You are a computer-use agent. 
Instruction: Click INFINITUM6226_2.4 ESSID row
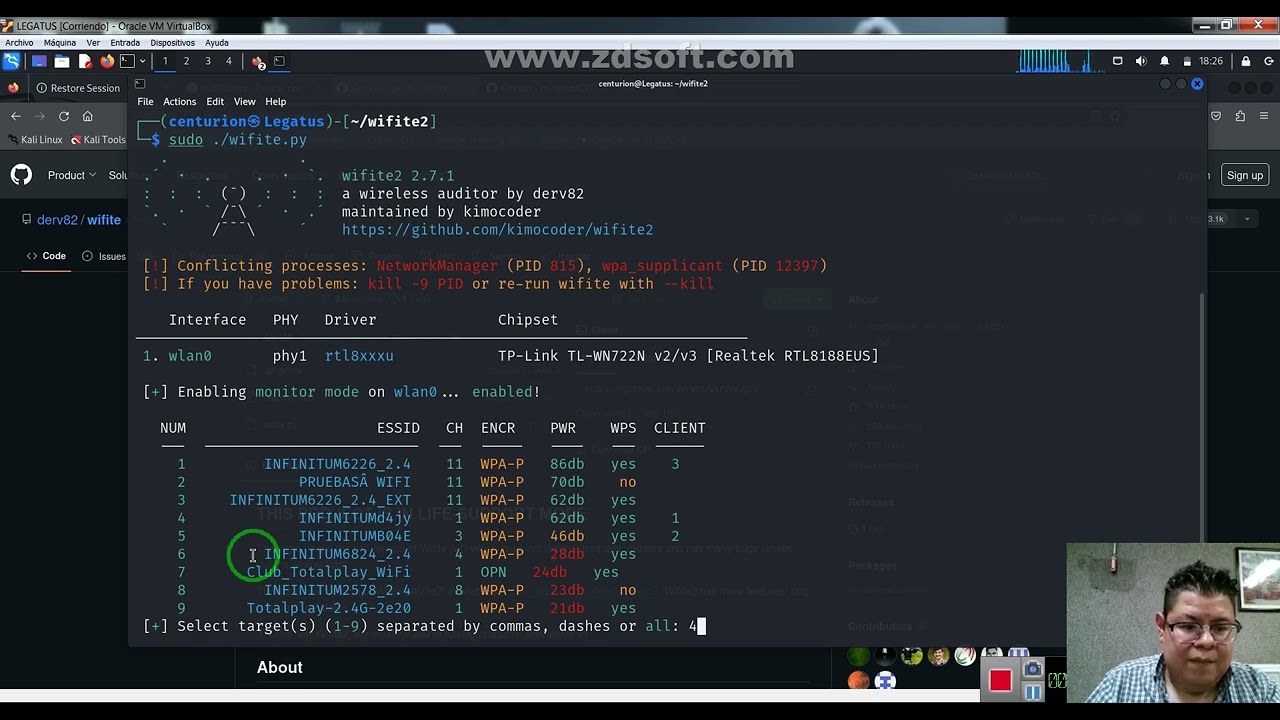coord(337,464)
